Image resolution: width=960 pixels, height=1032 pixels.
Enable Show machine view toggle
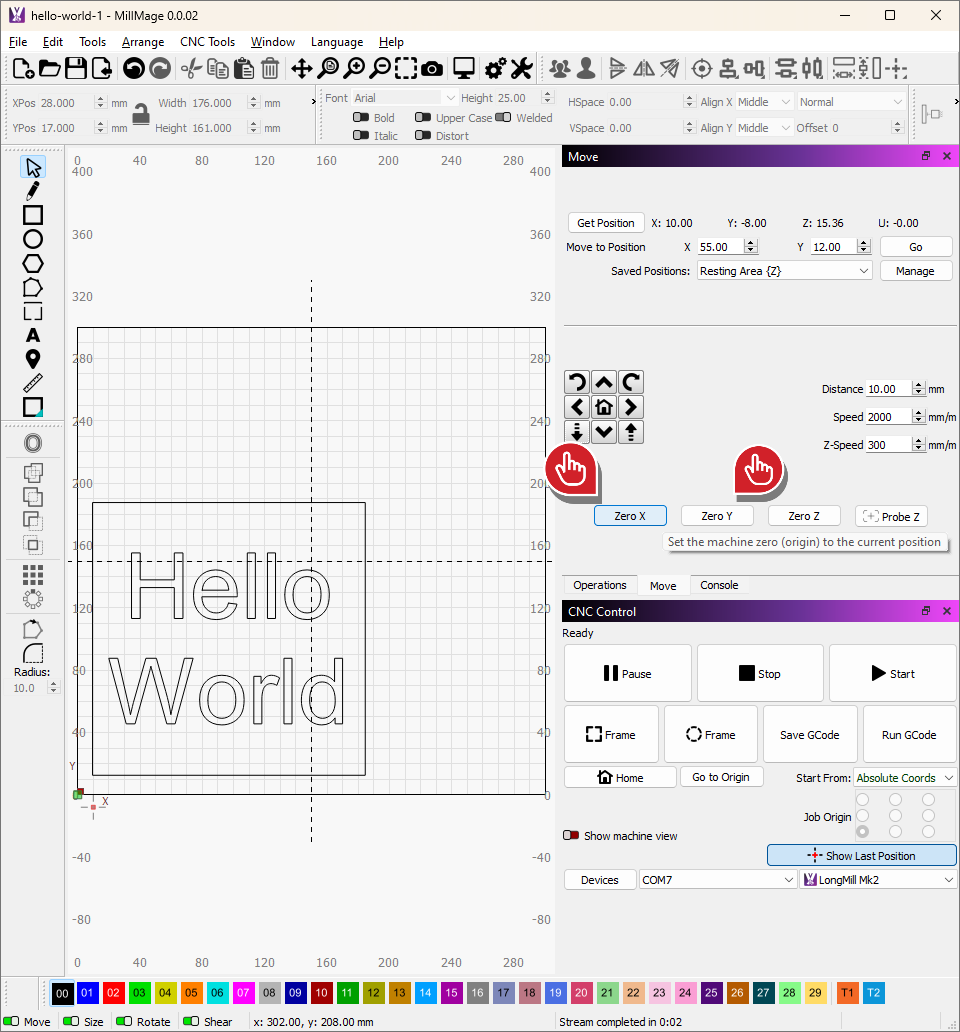(x=571, y=836)
